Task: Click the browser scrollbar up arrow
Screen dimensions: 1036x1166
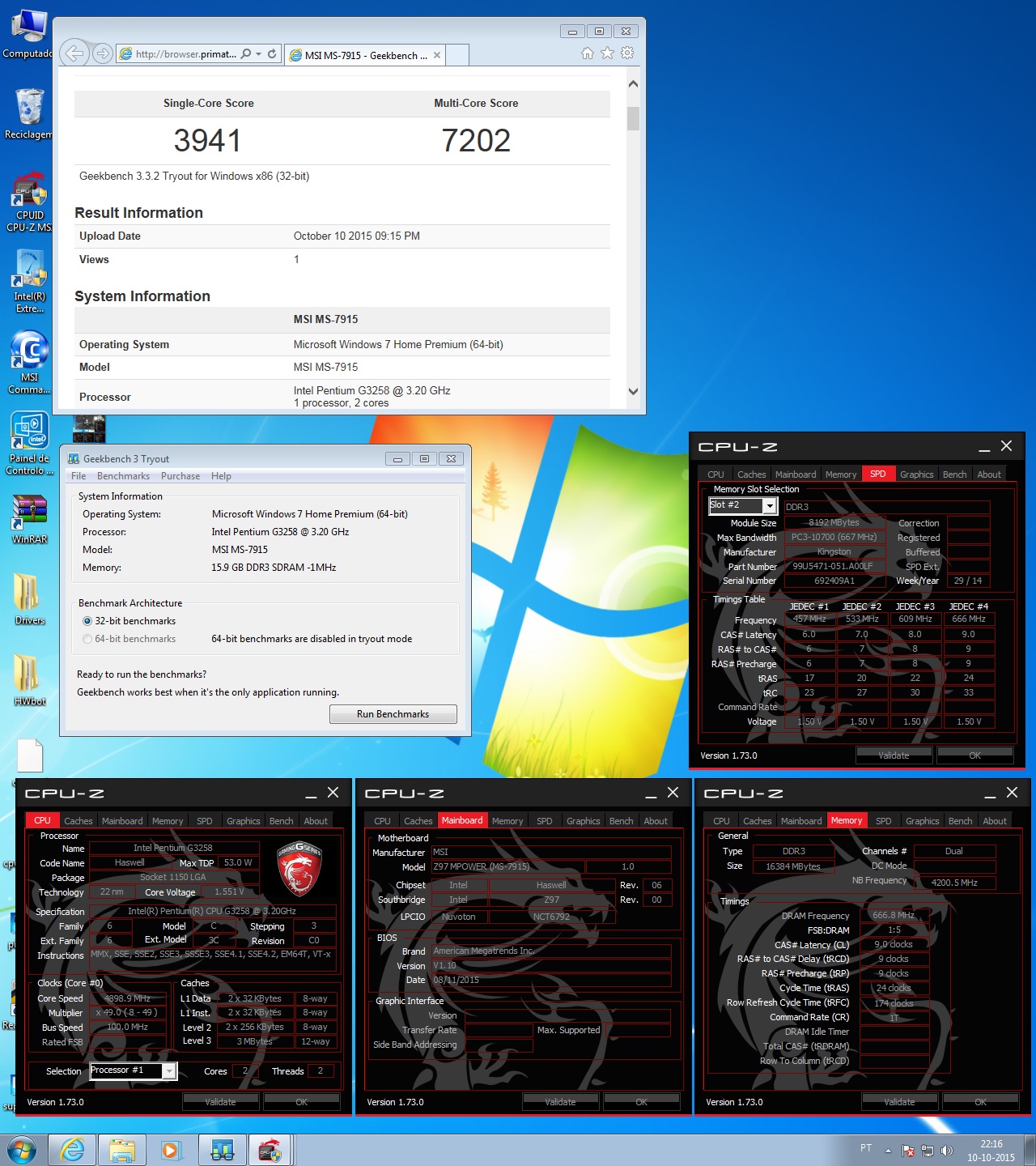Action: click(633, 83)
